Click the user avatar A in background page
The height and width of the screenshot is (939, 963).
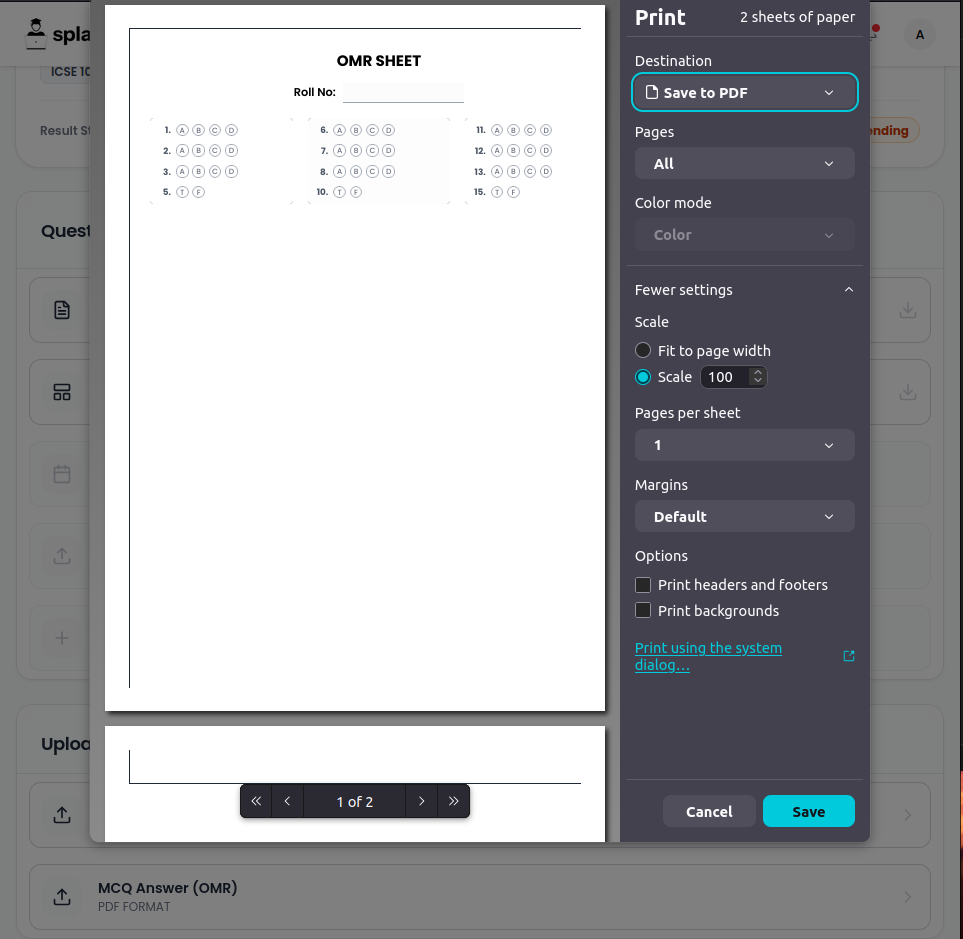coord(919,35)
